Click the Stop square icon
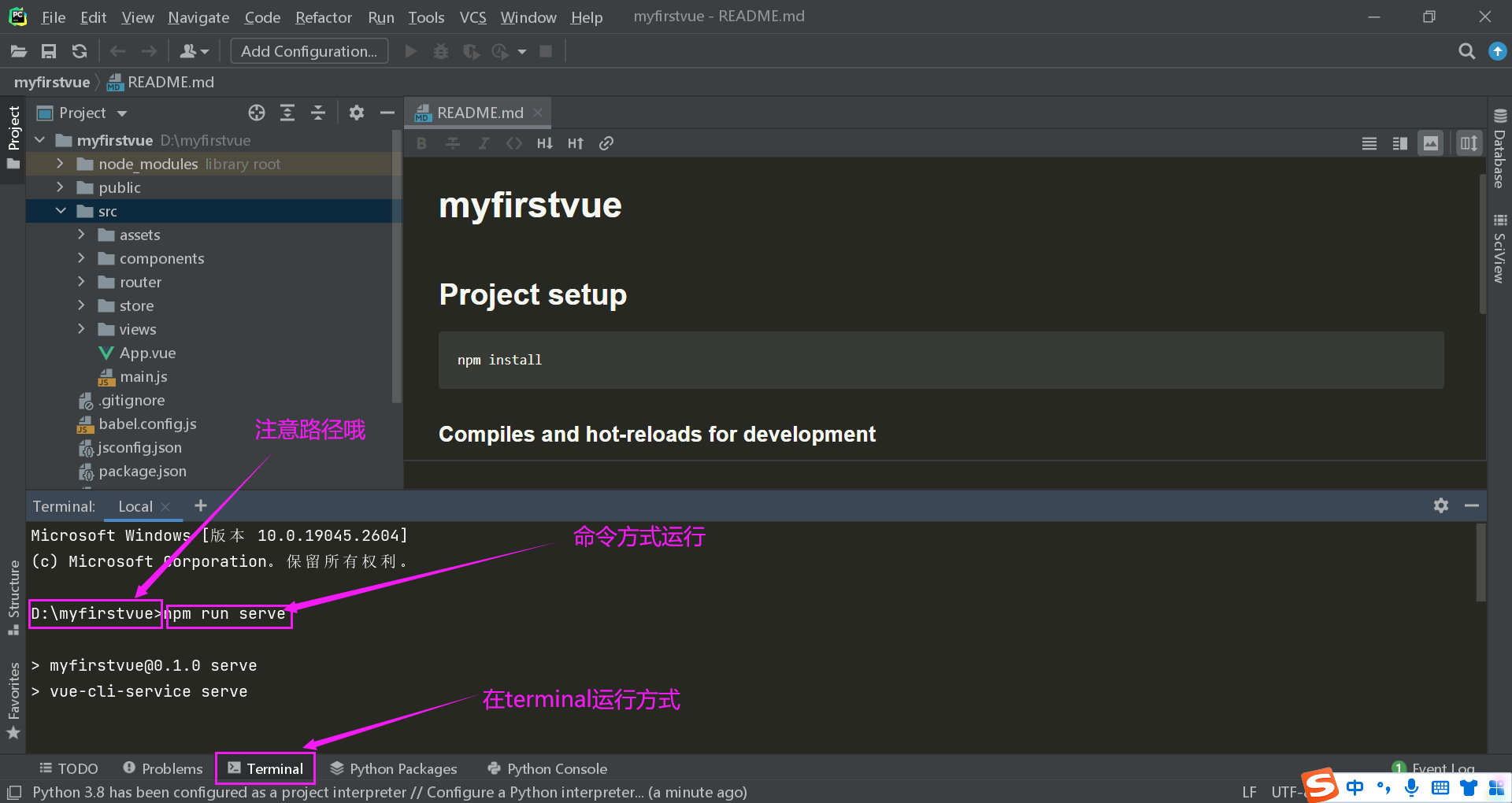This screenshot has width=1512, height=803. (546, 51)
